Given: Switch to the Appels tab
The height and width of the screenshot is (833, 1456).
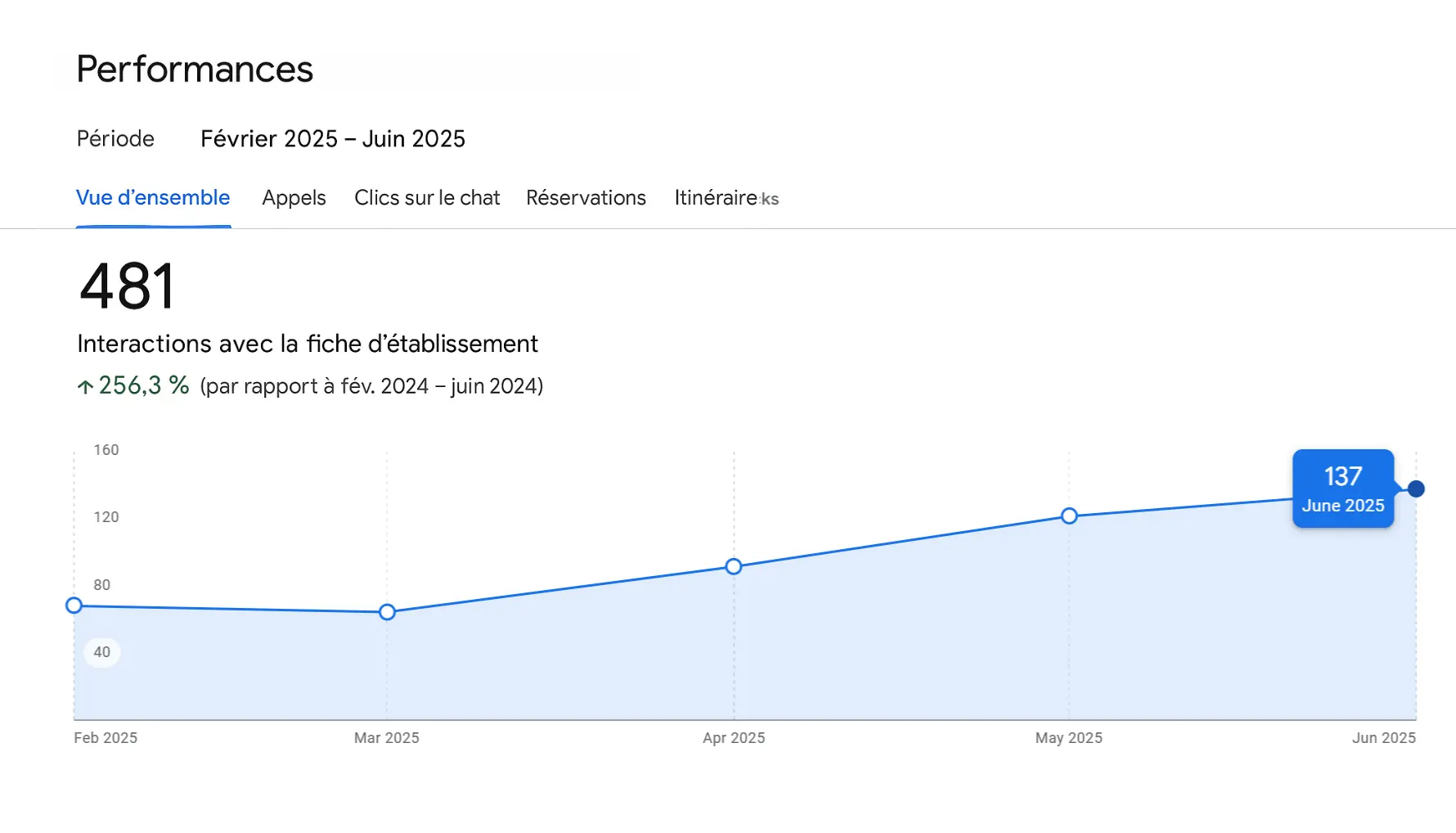Looking at the screenshot, I should tap(294, 197).
